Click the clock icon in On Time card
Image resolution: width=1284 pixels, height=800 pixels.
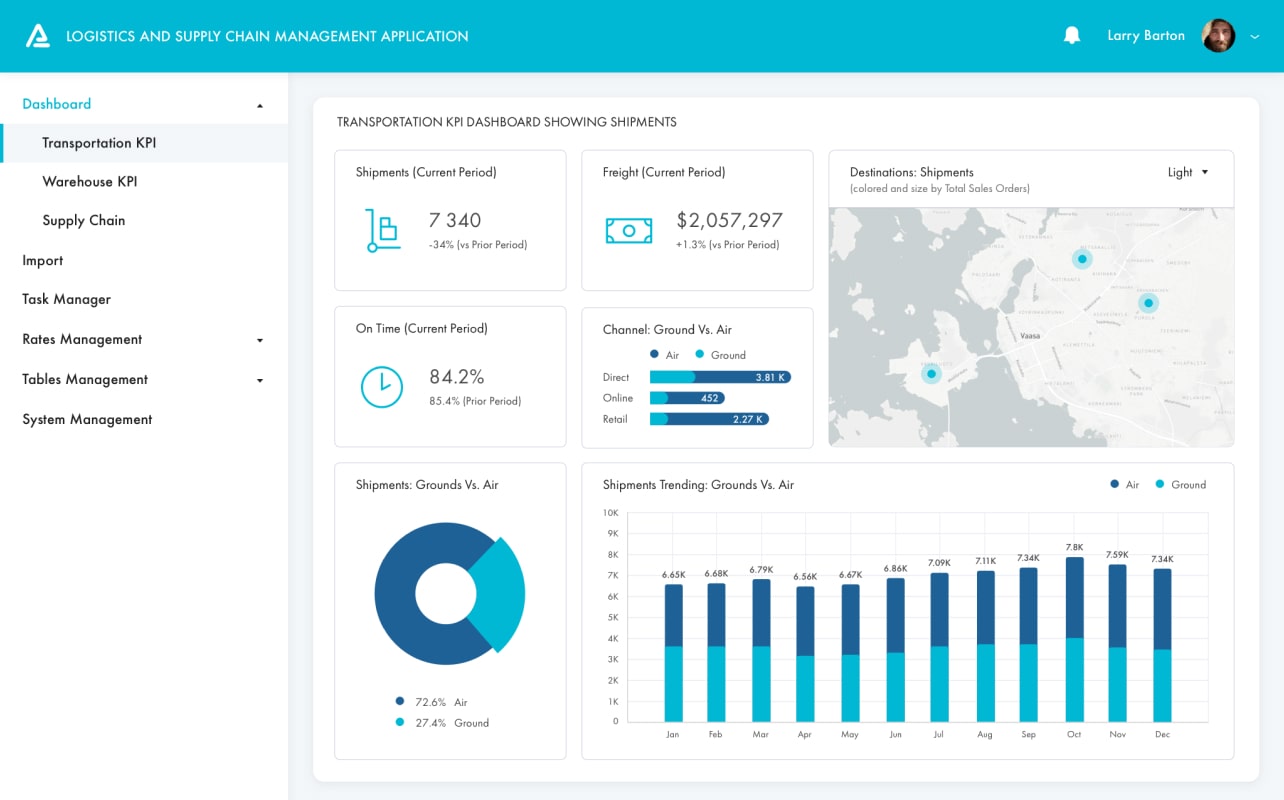(x=383, y=387)
